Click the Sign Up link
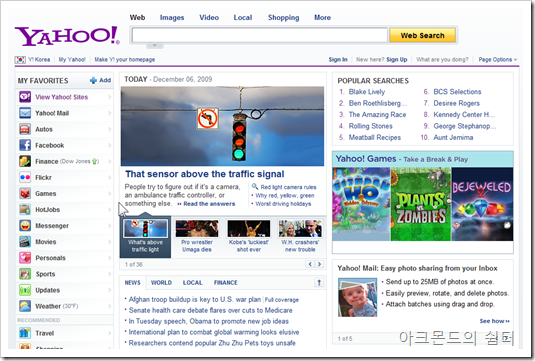The width and height of the screenshot is (535, 361). point(396,59)
